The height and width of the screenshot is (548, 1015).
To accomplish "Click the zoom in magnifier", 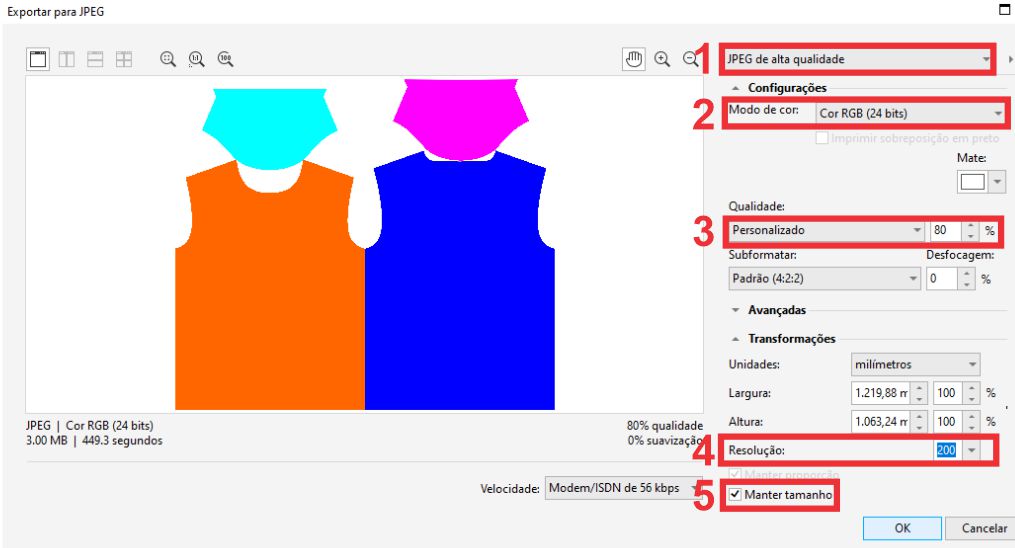I will (x=662, y=60).
